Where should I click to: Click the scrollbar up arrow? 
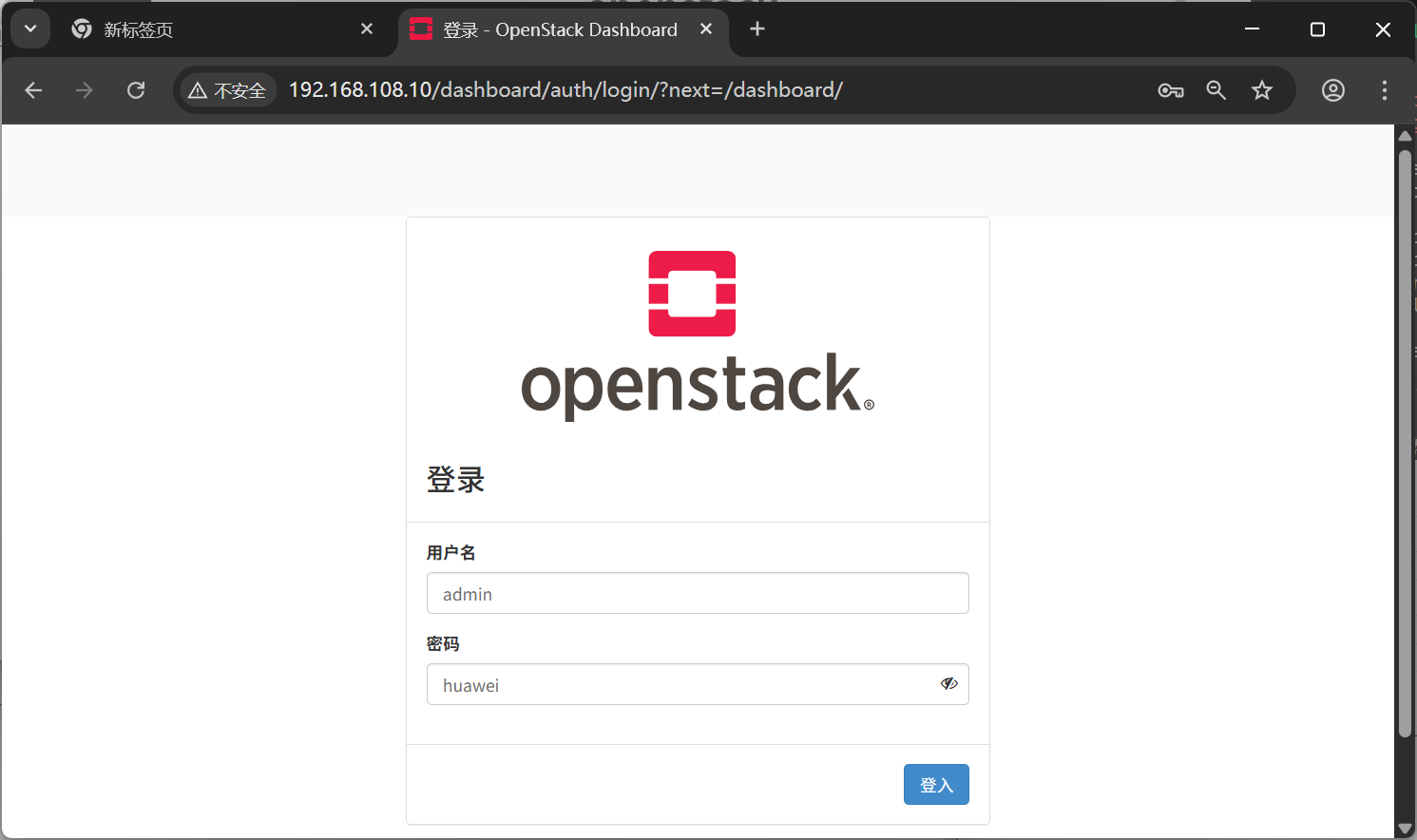[x=1405, y=136]
